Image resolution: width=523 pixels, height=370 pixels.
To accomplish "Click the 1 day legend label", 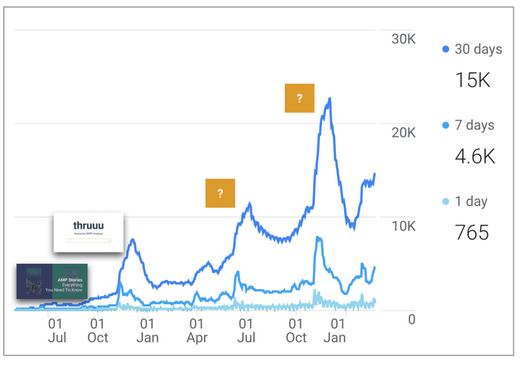I will (471, 201).
